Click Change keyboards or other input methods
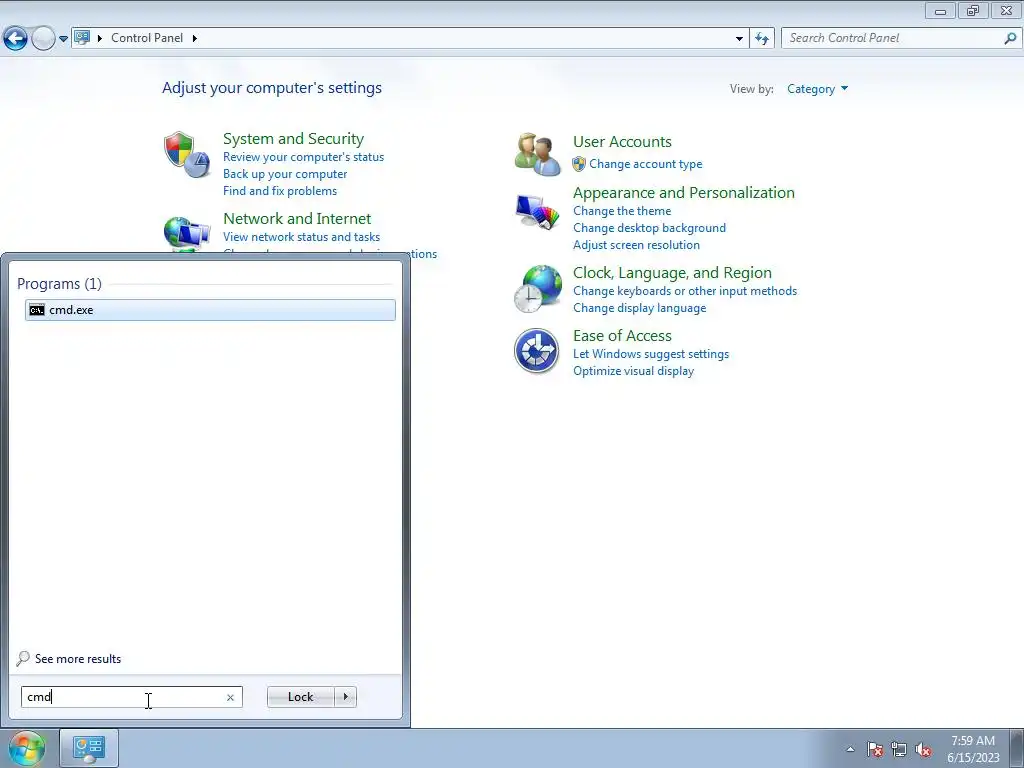This screenshot has height=768, width=1024. coord(685,291)
